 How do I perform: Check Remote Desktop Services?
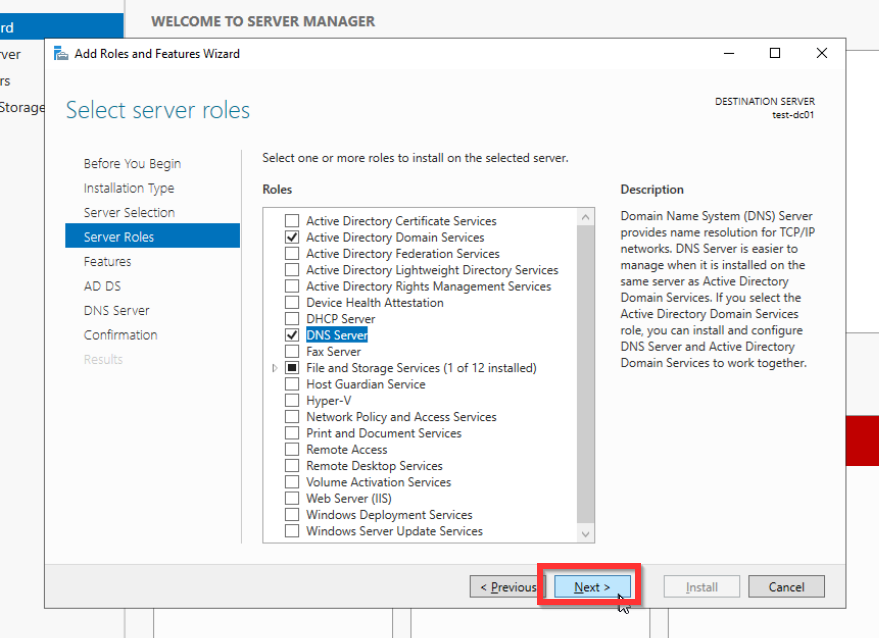292,465
